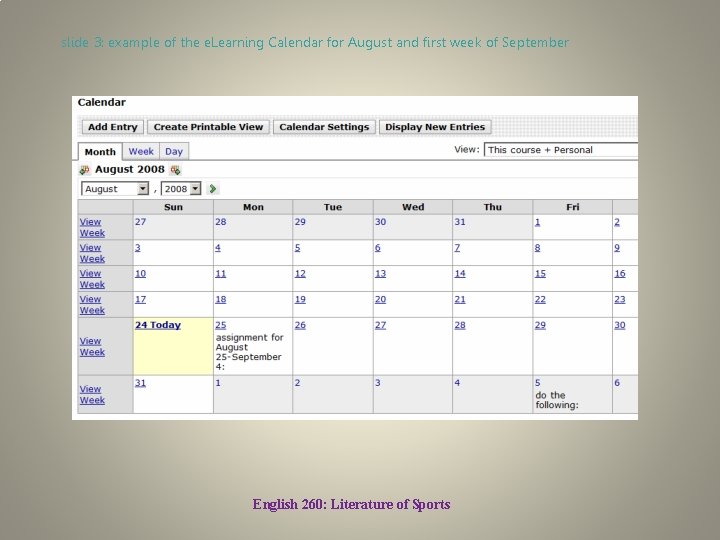Click the Sun column header

[x=174, y=207]
